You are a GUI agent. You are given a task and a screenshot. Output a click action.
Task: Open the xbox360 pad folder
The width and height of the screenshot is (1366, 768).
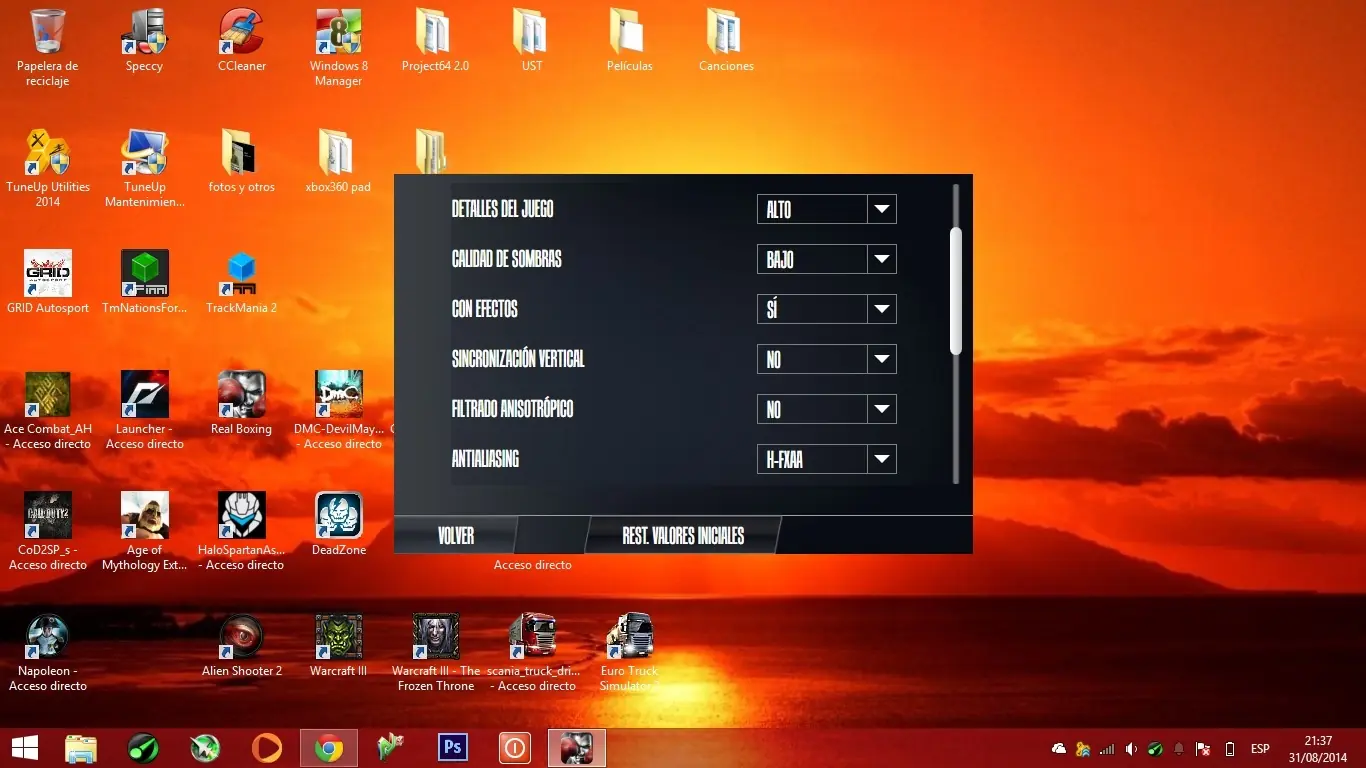[339, 161]
